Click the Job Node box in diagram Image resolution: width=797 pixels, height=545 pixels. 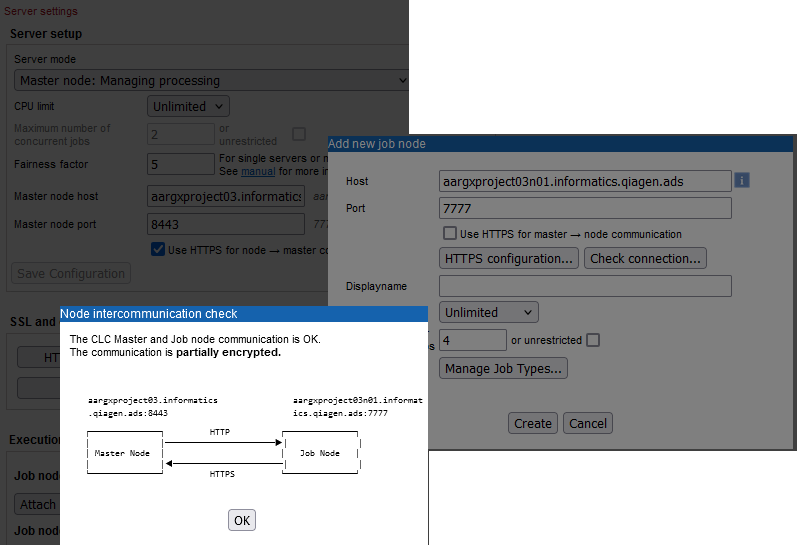[321, 452]
